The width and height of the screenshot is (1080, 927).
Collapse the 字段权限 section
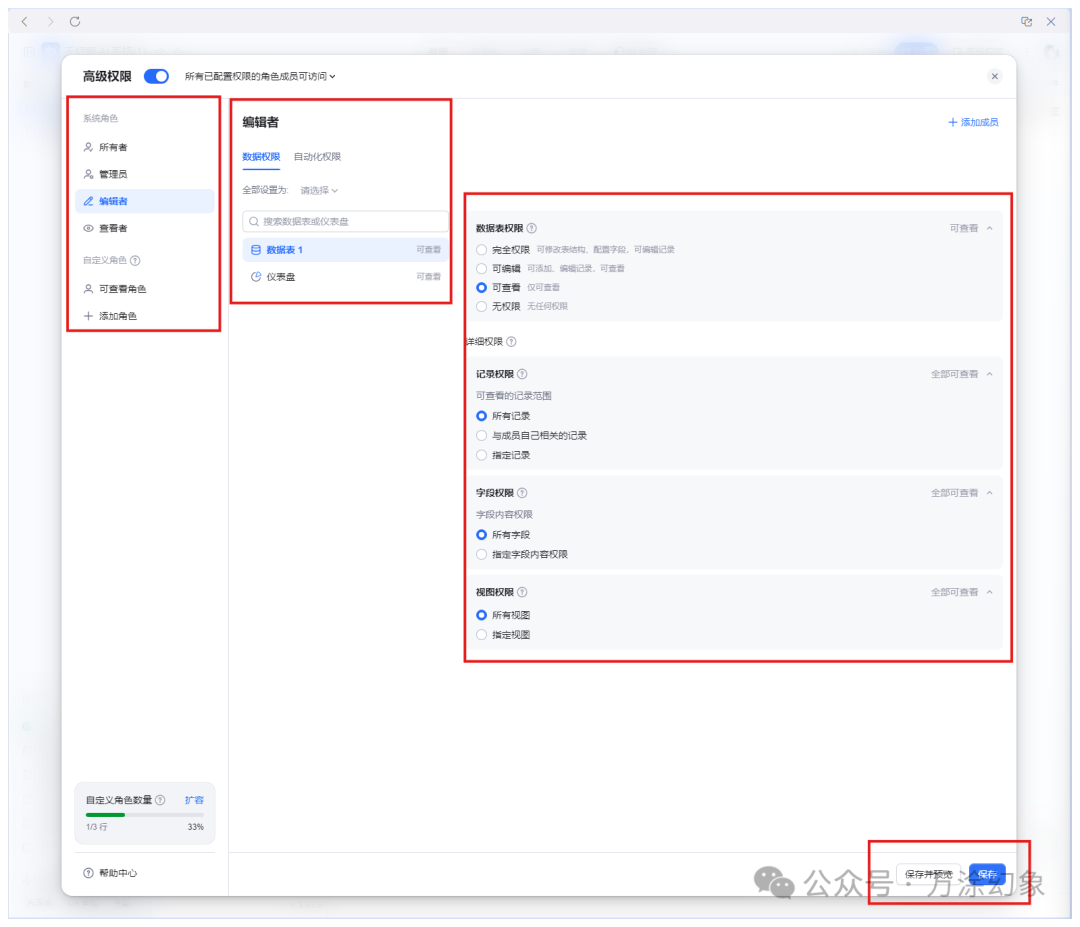point(990,493)
